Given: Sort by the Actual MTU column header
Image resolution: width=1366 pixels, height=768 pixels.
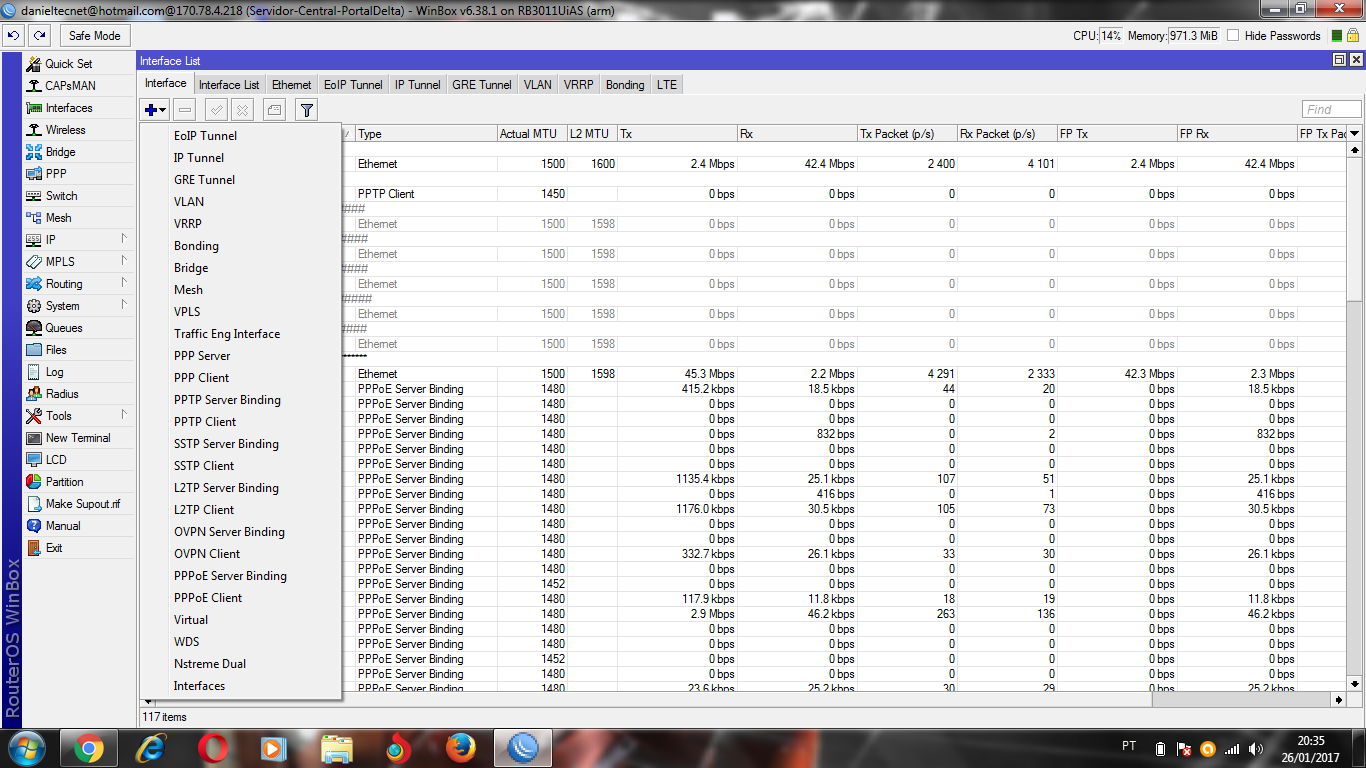Looking at the screenshot, I should click(x=532, y=134).
